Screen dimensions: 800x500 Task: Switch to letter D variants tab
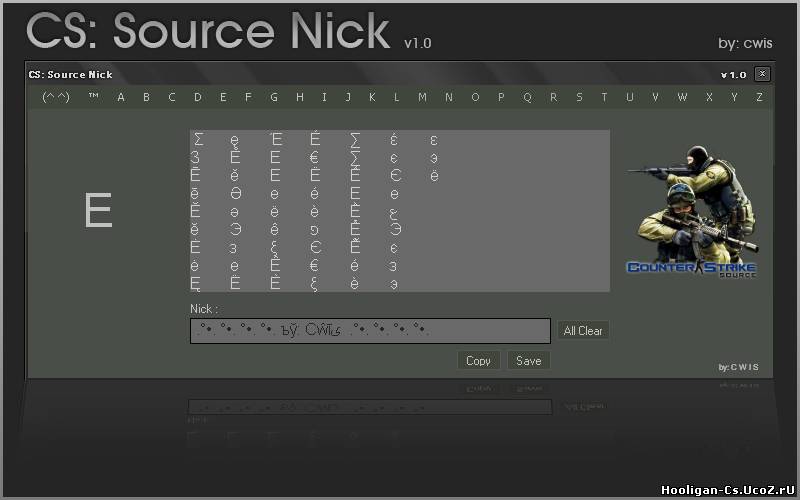[x=197, y=97]
